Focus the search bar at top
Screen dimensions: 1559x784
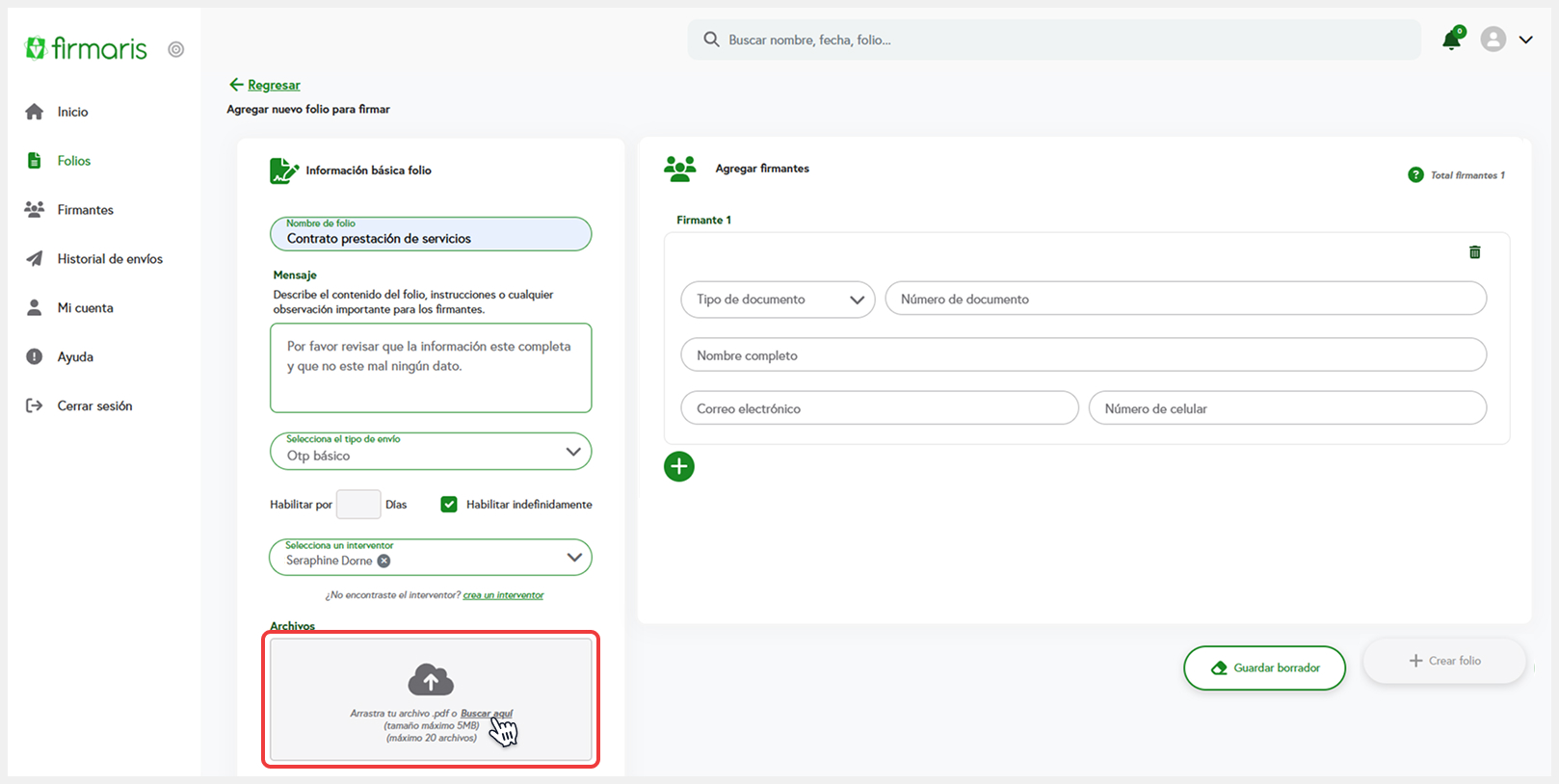[1054, 40]
